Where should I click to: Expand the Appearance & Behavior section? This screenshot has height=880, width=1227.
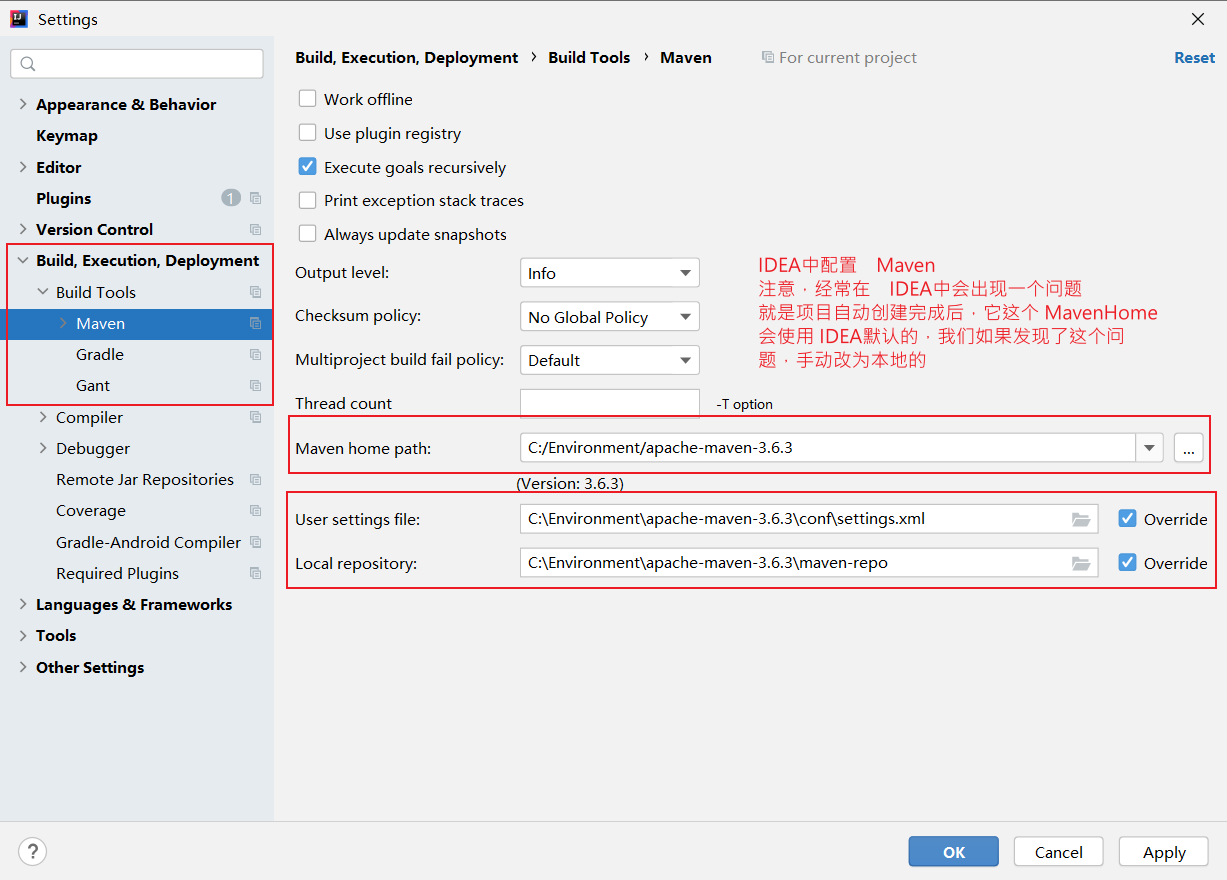tap(23, 104)
